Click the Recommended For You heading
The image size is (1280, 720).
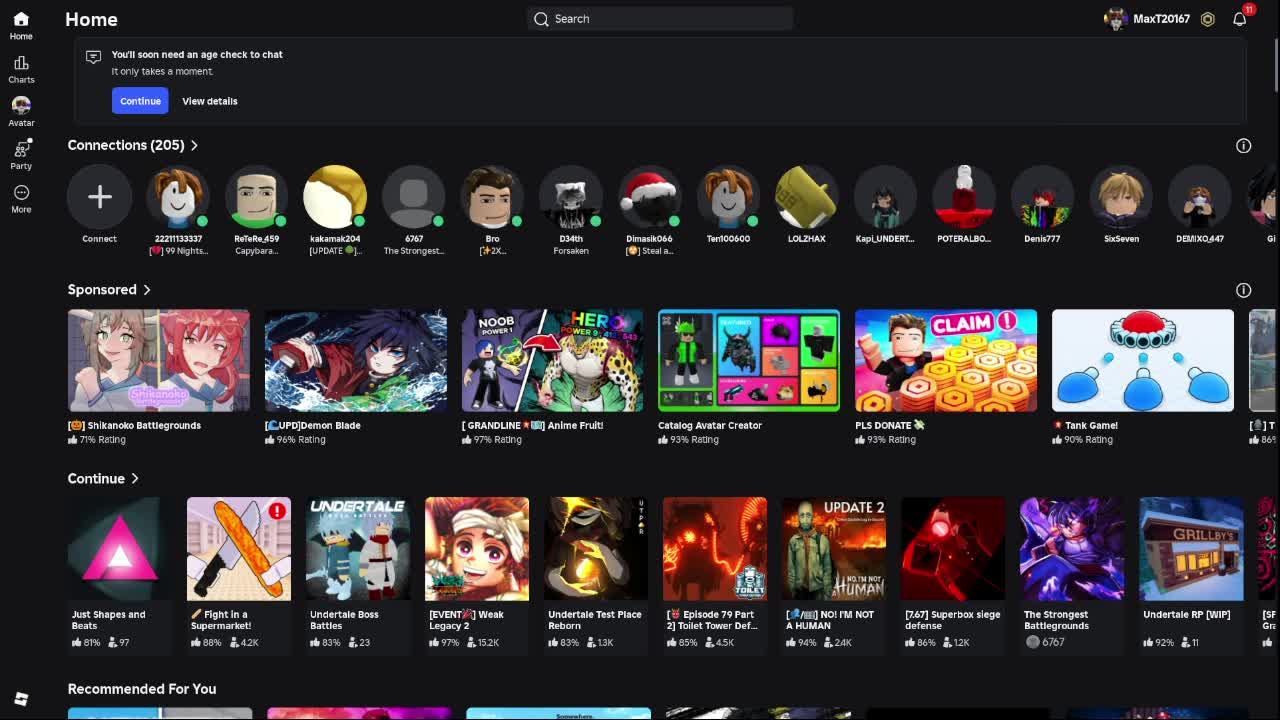pyautogui.click(x=142, y=689)
